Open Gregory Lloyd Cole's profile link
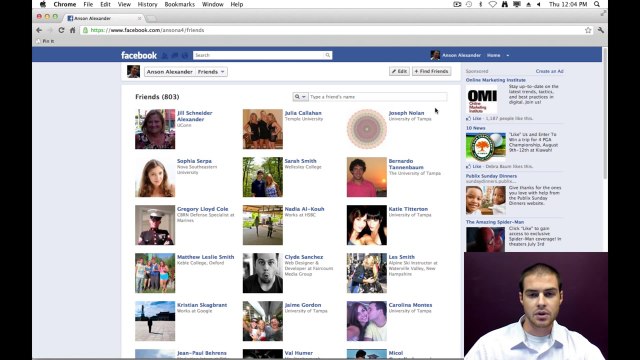Screen dimensions: 640x360 click(x=202, y=209)
